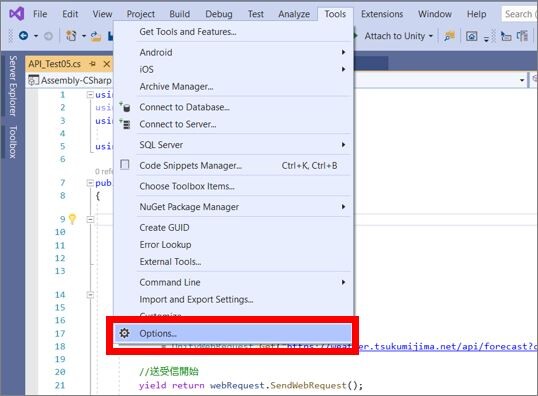The width and height of the screenshot is (538, 396).
Task: Open the Window menu
Action: point(435,14)
